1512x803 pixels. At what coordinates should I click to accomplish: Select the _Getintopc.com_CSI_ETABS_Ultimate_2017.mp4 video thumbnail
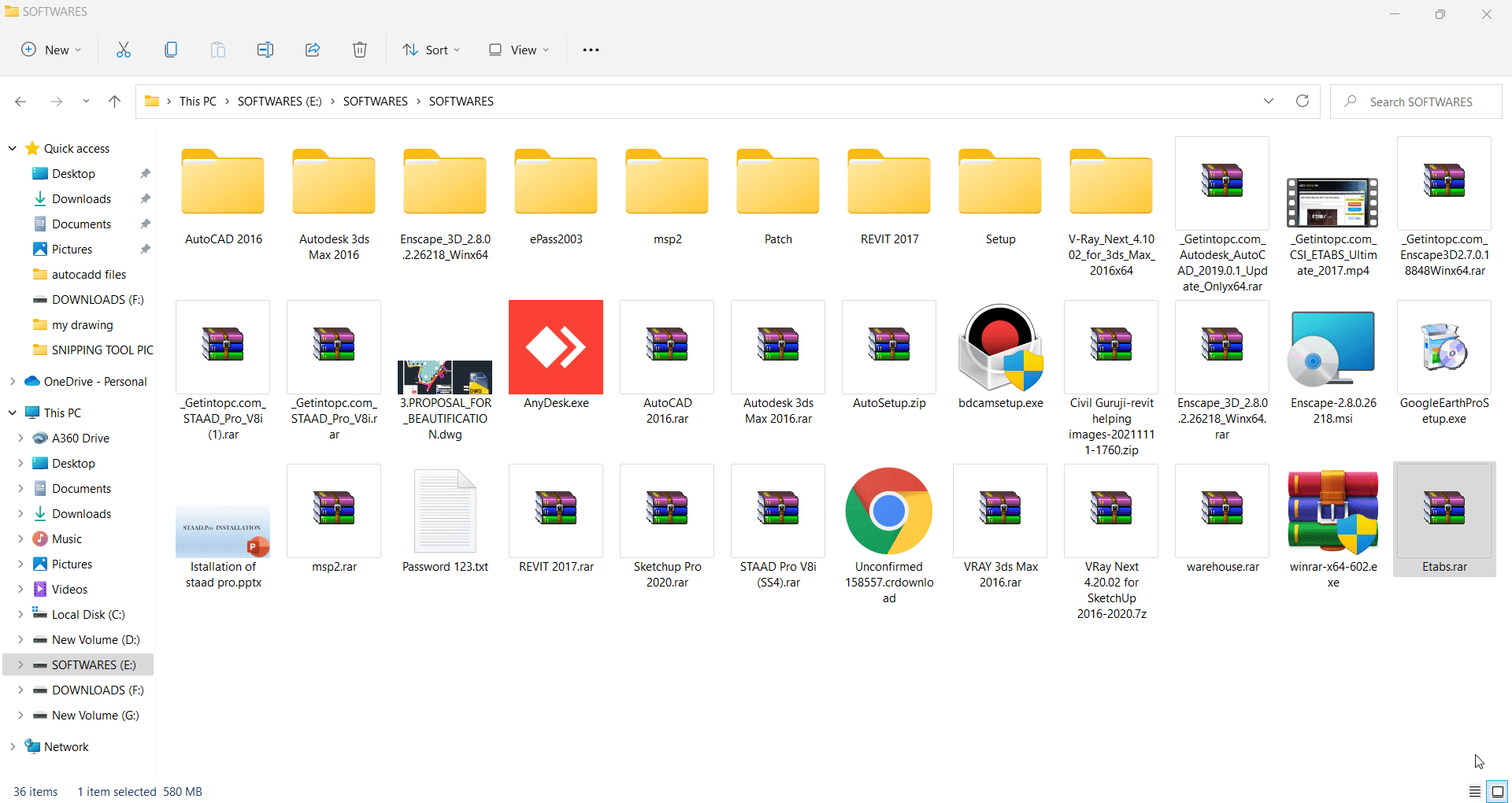pos(1332,202)
